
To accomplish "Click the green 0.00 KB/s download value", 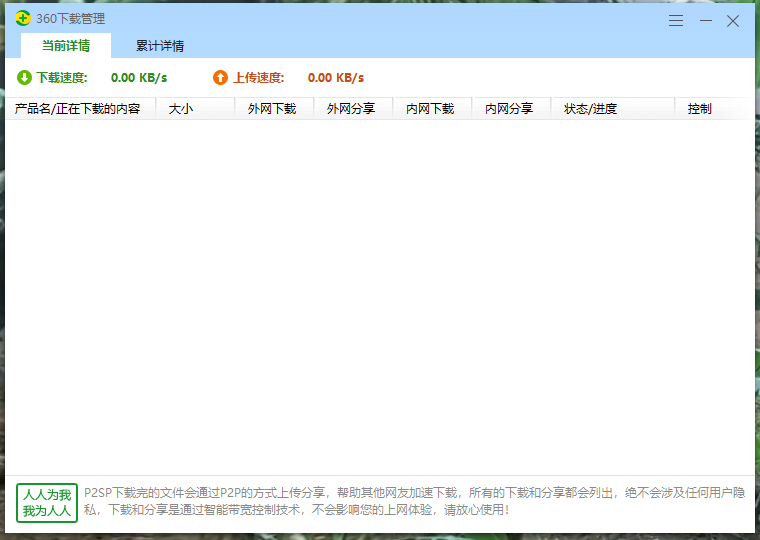I will coord(139,78).
